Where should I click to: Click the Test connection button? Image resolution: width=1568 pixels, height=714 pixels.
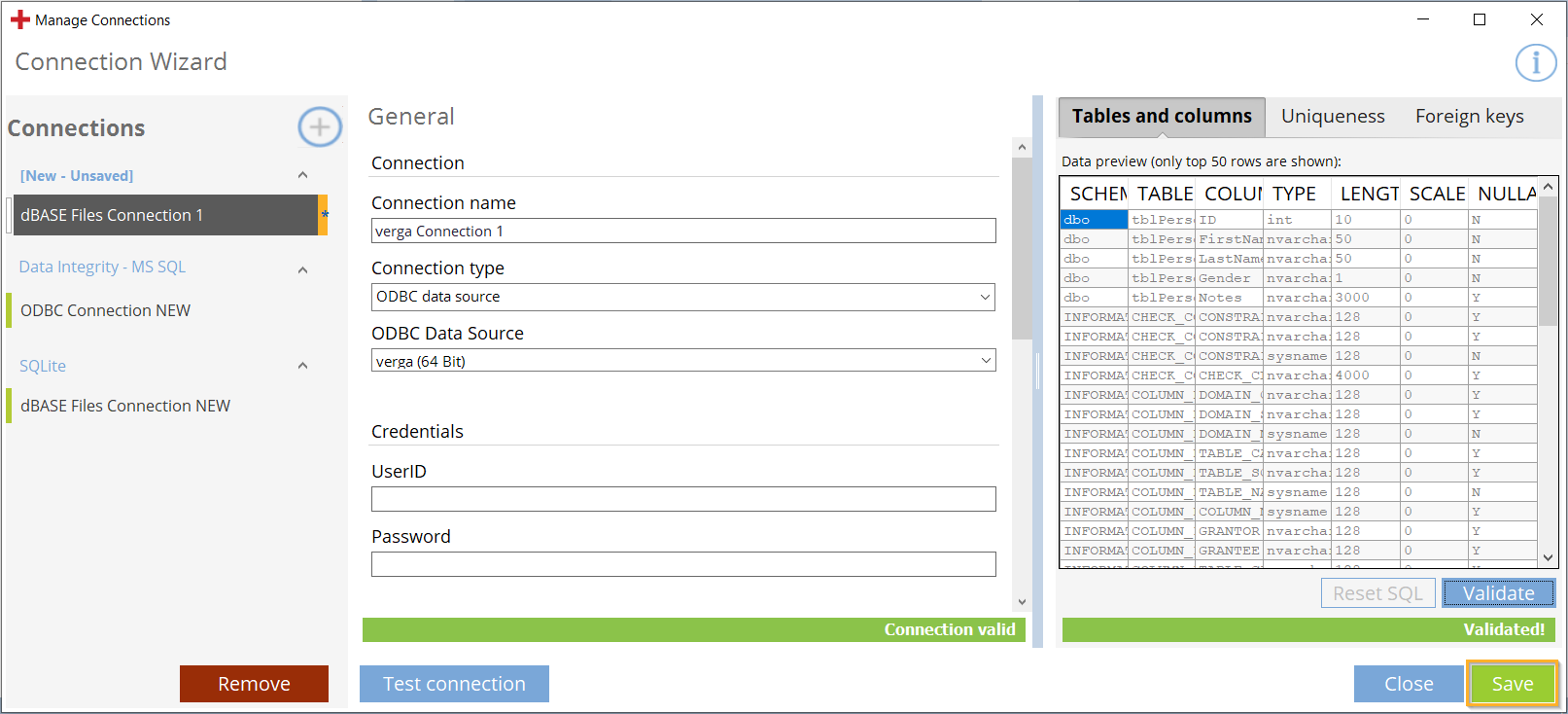click(x=454, y=684)
